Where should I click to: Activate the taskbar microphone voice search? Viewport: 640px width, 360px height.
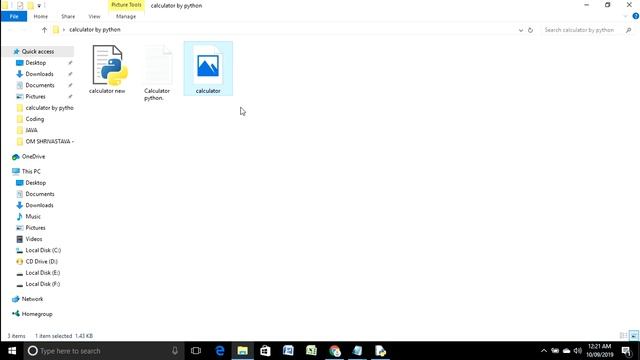(175, 351)
